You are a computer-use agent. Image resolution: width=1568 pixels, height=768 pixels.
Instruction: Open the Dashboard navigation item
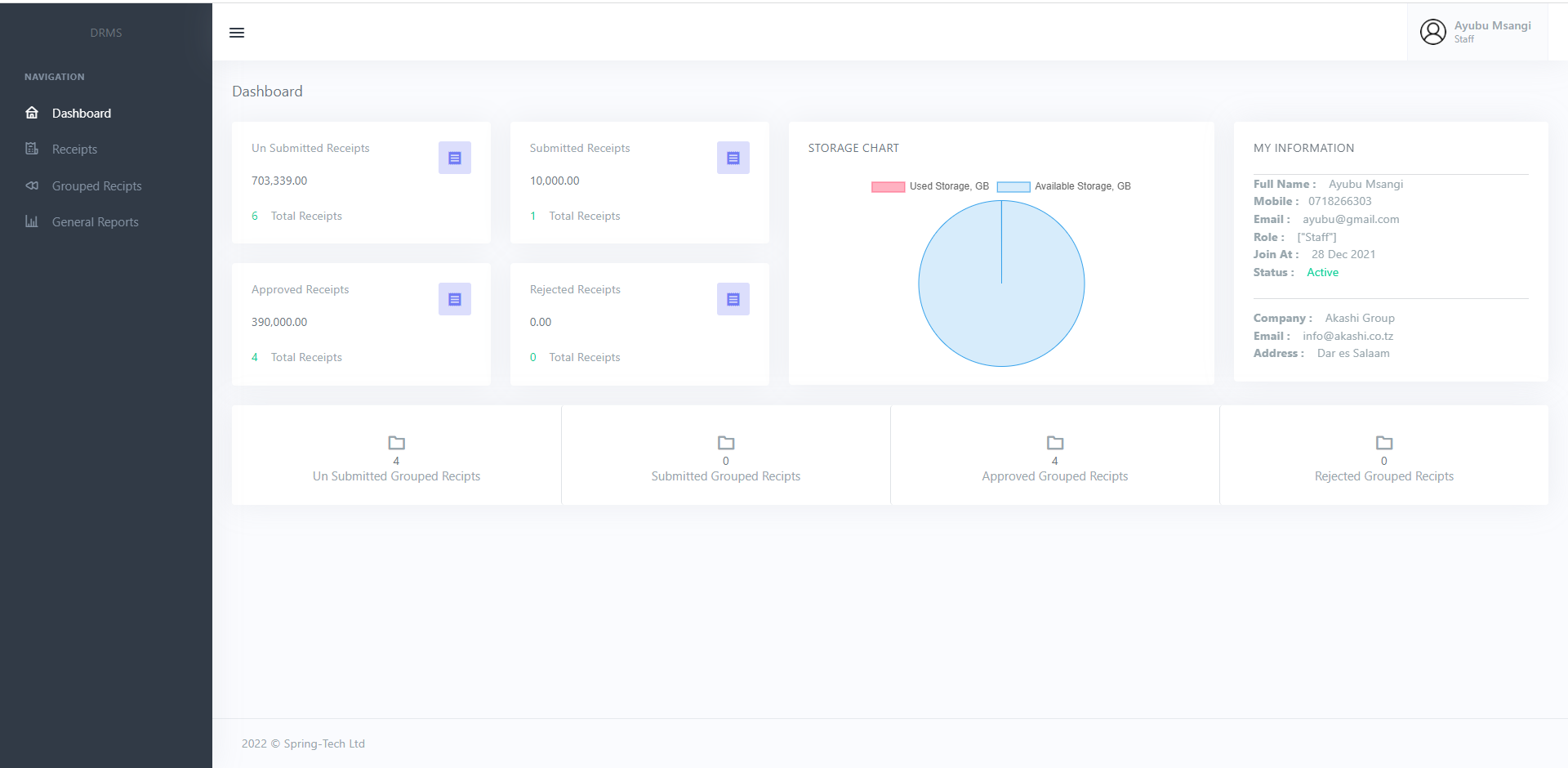[81, 114]
